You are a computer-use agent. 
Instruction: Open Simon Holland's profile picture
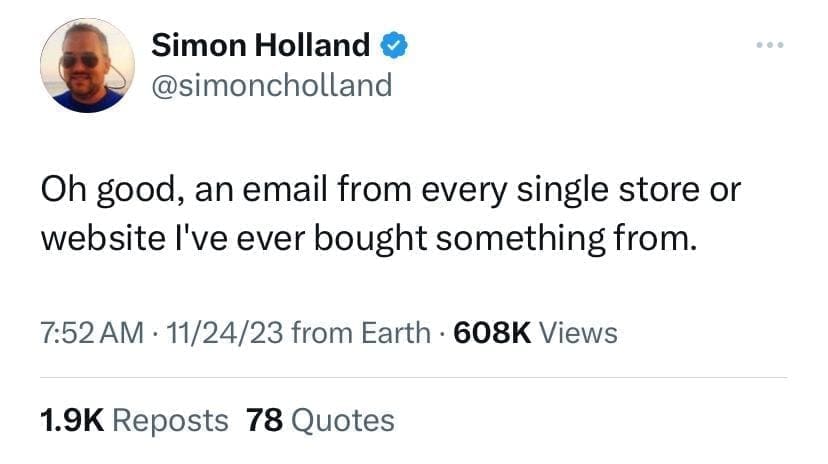87,65
